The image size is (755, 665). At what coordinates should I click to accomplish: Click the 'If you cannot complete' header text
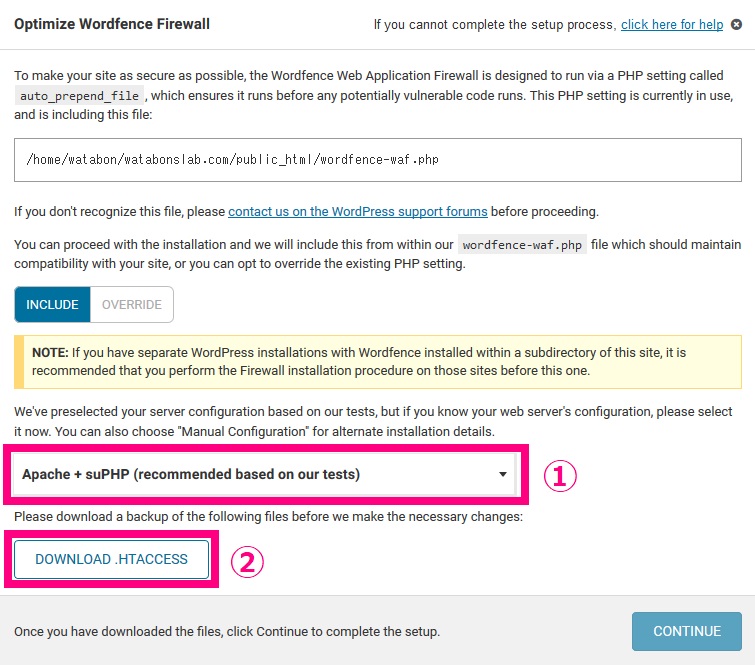(x=495, y=25)
